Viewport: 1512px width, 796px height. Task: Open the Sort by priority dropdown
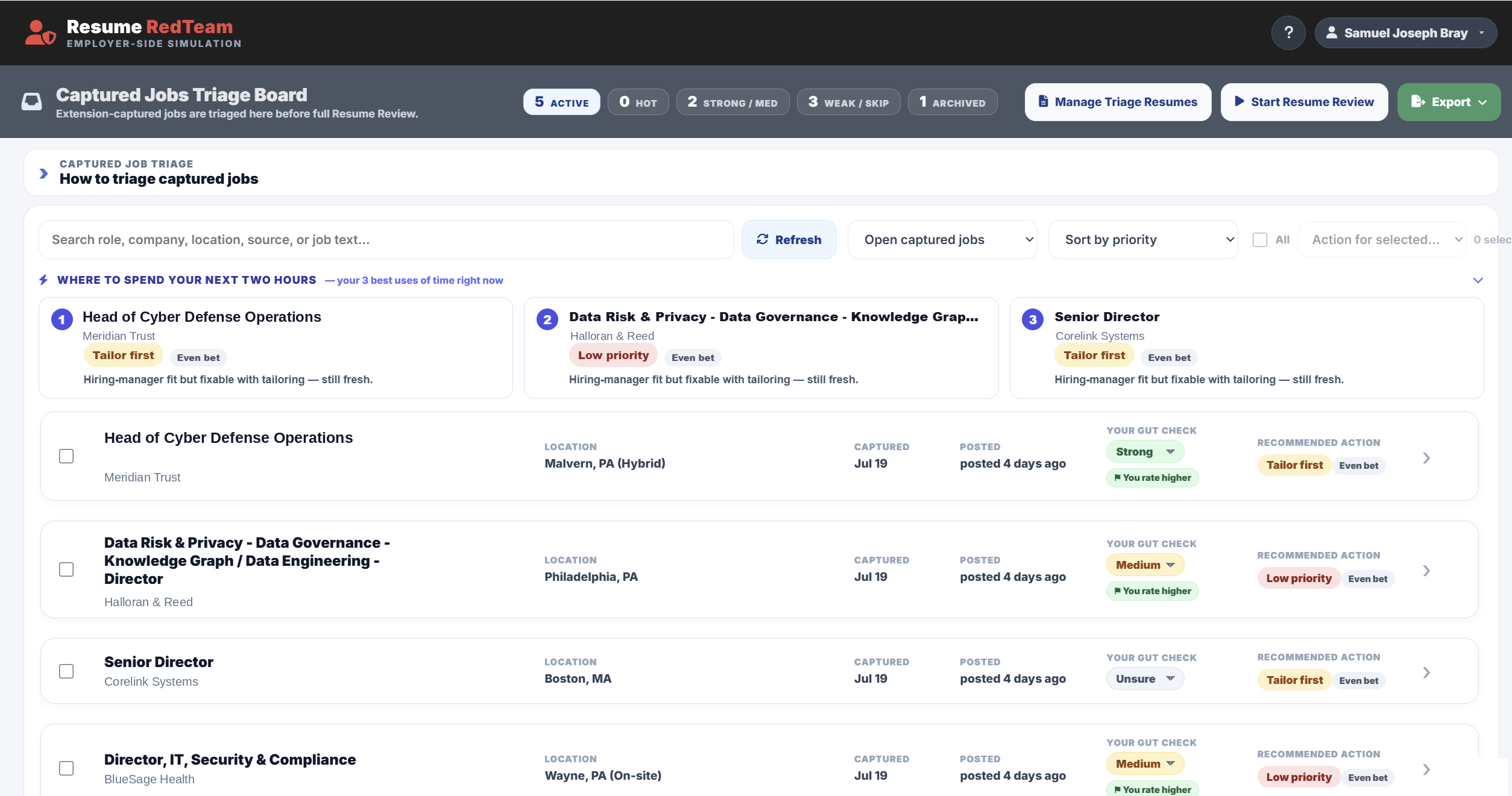[1143, 240]
